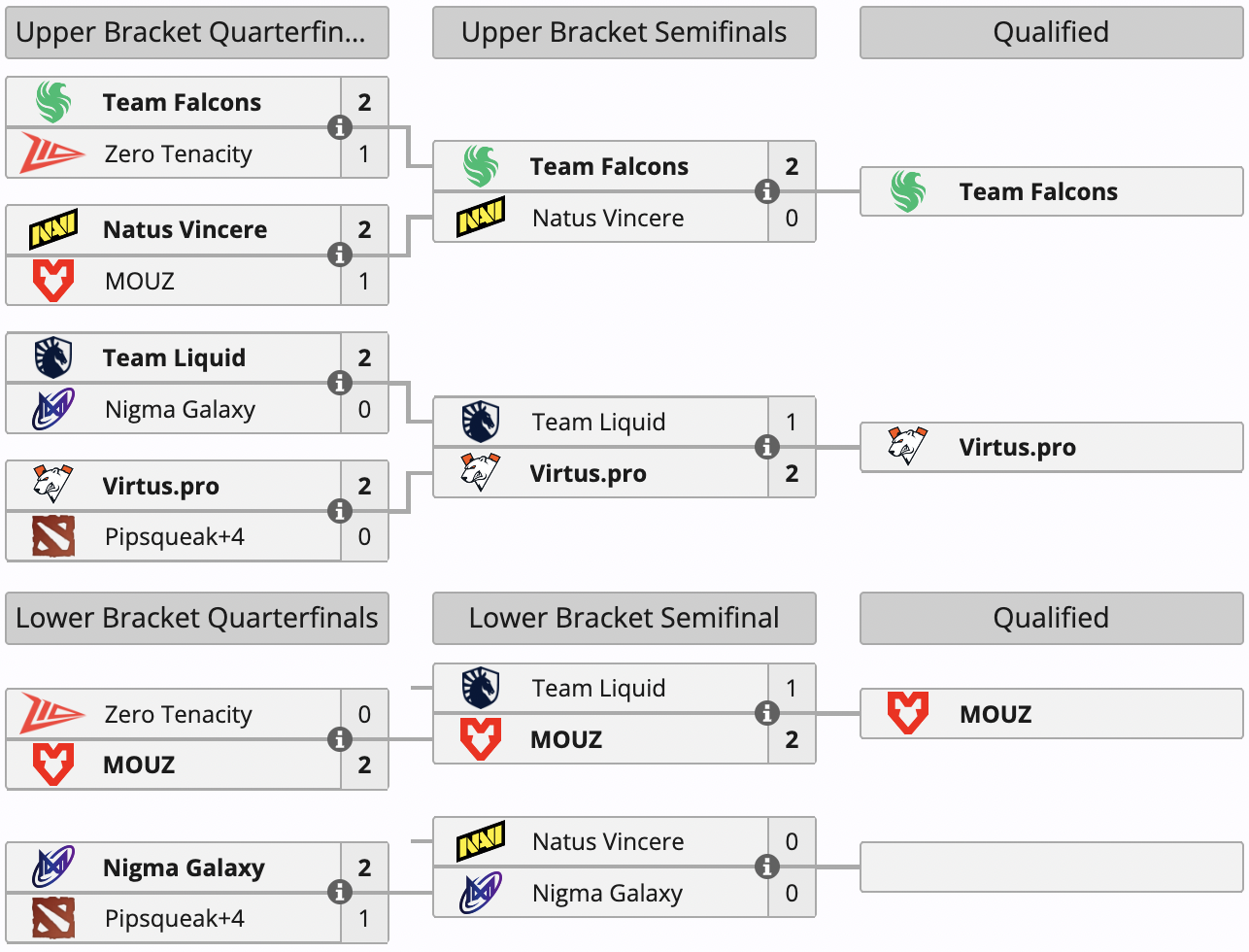Viewport: 1249px width, 952px height.
Task: Click Team Falcons logo in Qualified column
Action: tap(908, 191)
